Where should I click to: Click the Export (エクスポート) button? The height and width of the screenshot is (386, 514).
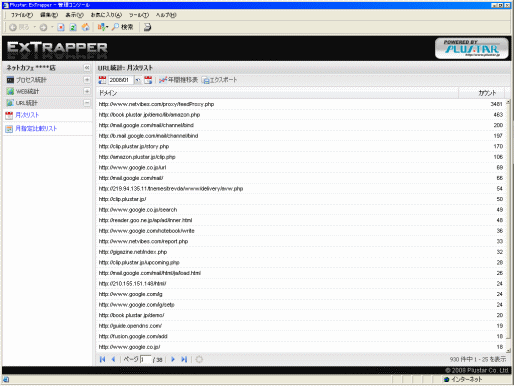tap(220, 80)
